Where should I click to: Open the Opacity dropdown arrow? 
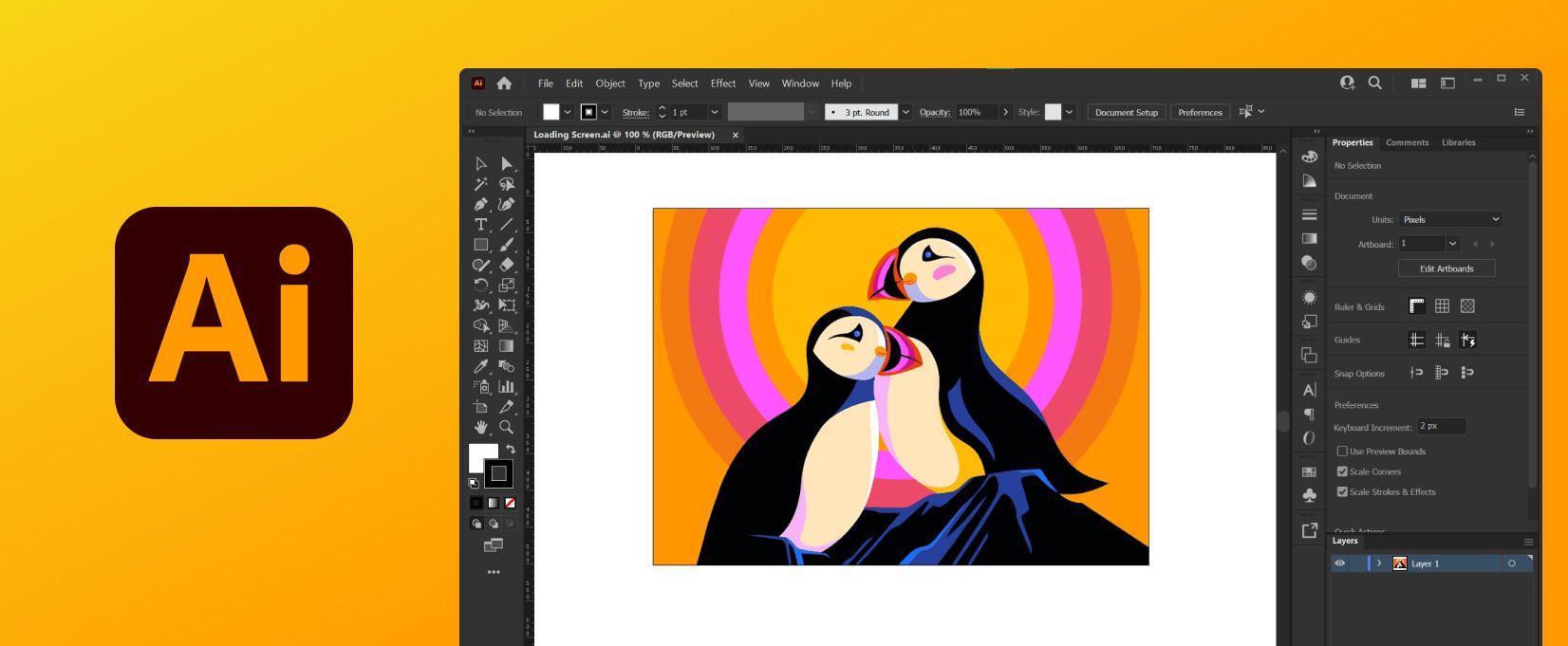(x=1006, y=112)
